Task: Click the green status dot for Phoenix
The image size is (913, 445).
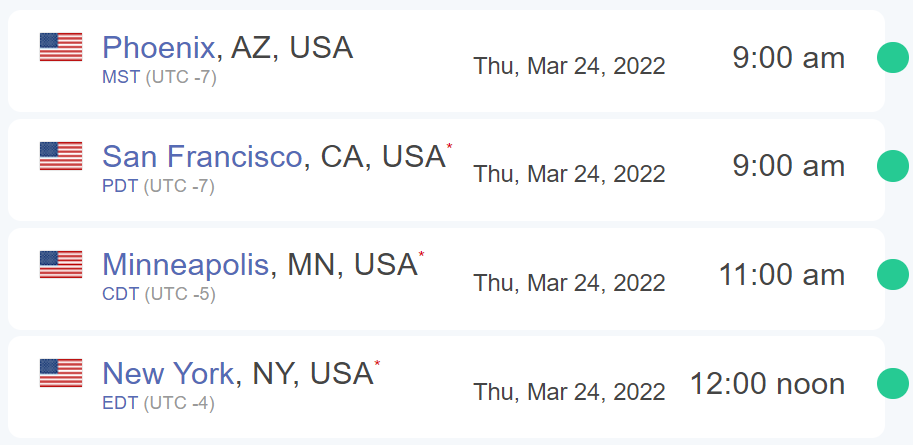Action: [x=893, y=57]
